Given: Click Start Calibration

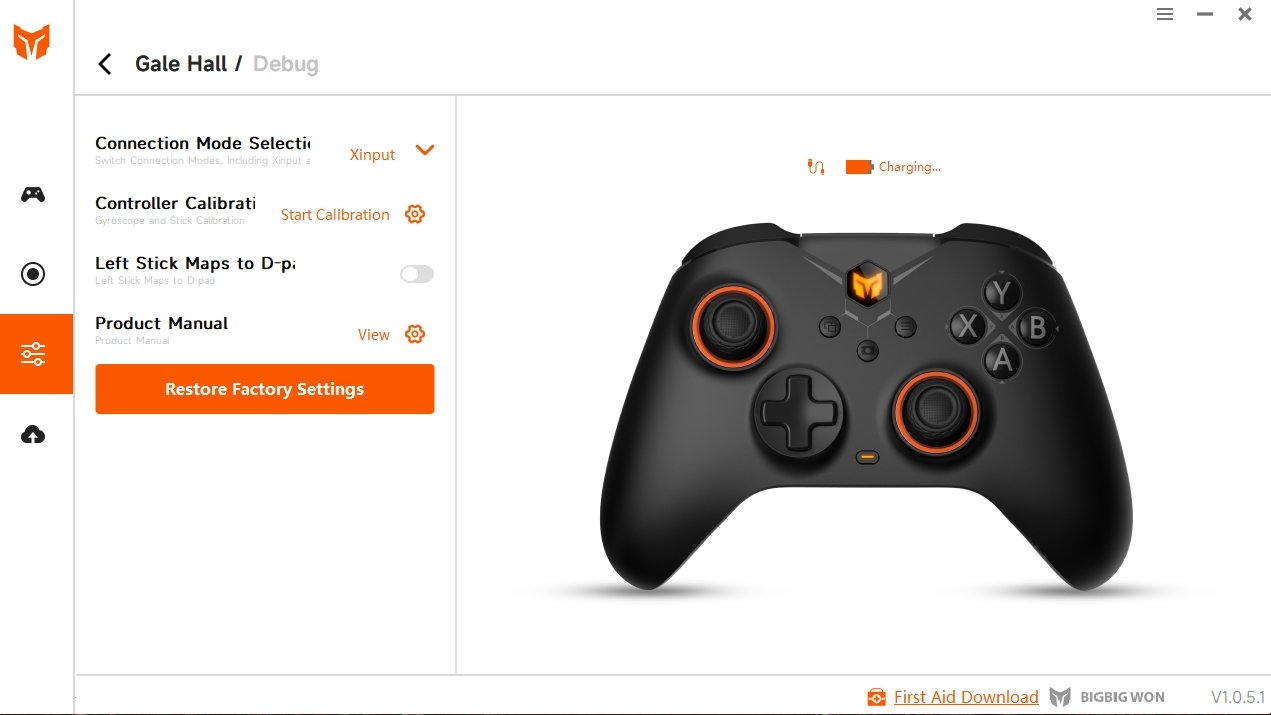Looking at the screenshot, I should point(335,214).
